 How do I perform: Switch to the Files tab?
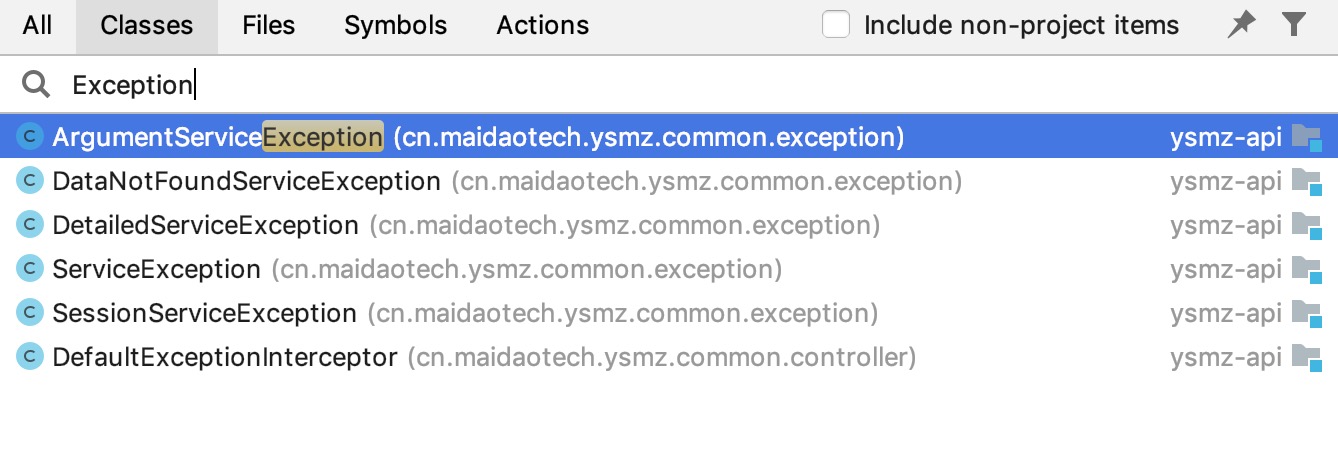[x=269, y=26]
